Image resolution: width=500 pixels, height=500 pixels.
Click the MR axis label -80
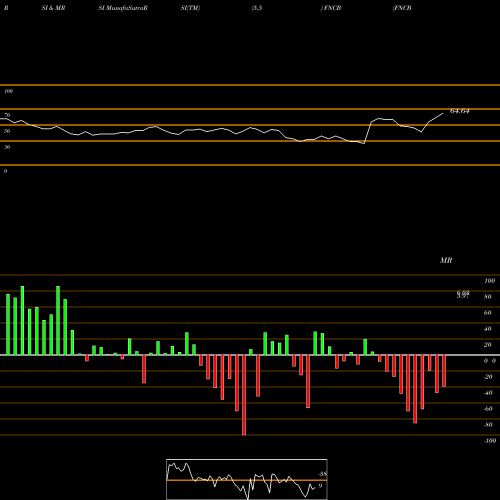(x=488, y=425)
